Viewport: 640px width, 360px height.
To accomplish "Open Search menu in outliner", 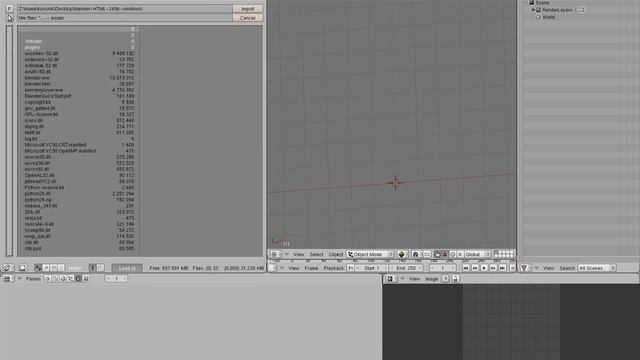I will pyautogui.click(x=567, y=268).
